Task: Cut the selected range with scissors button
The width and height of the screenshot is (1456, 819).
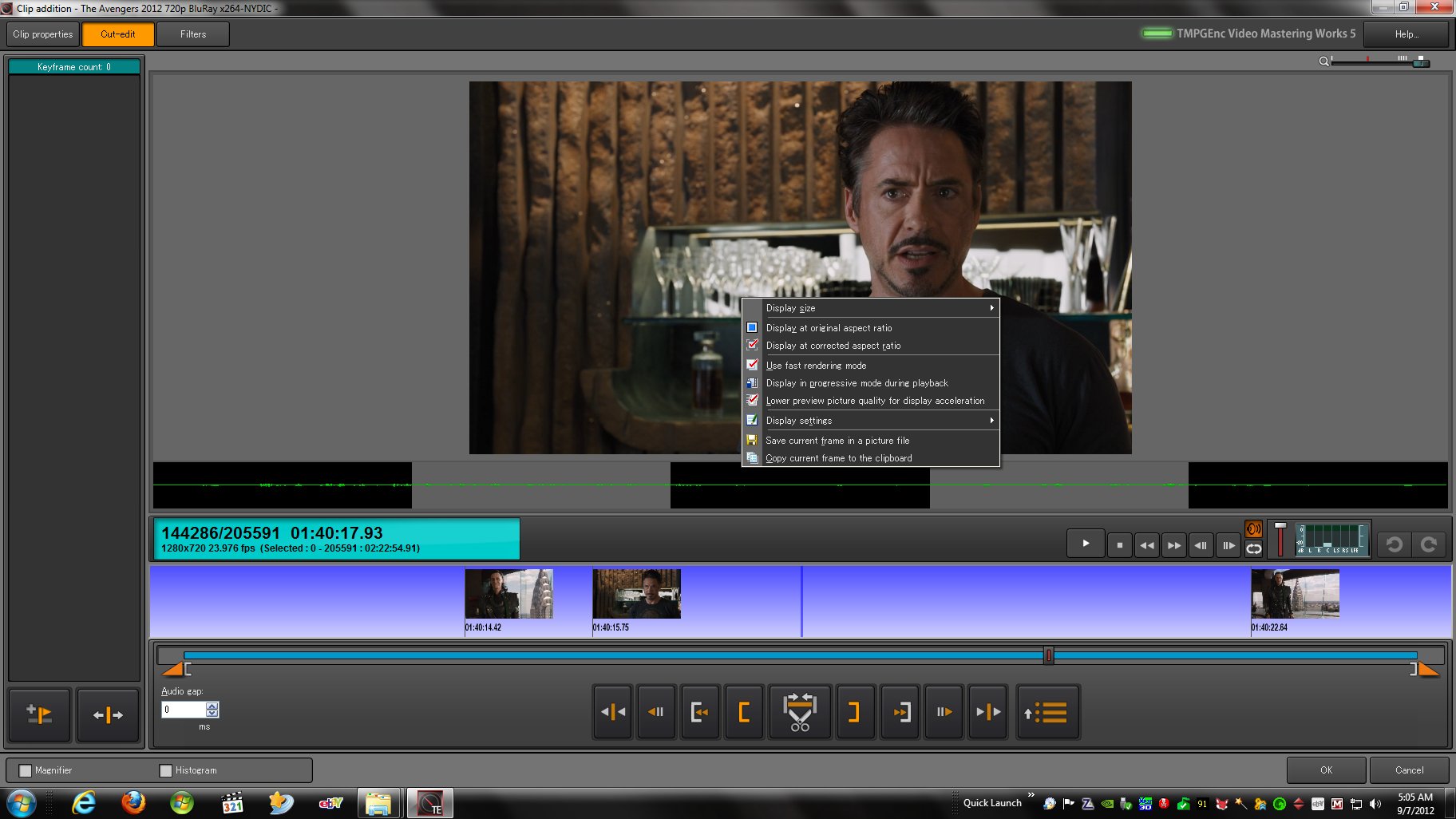Action: pyautogui.click(x=800, y=711)
